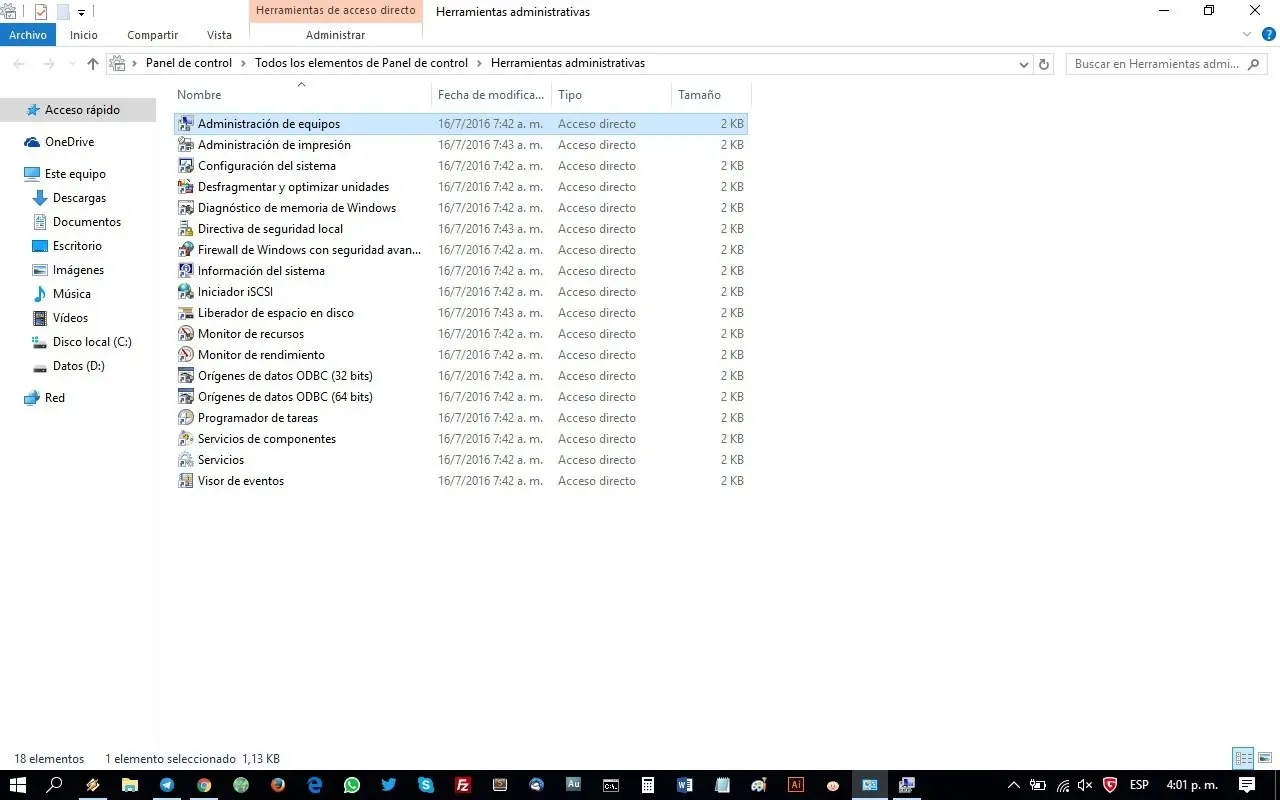Switch to large icons view in status bar
Image resolution: width=1280 pixels, height=800 pixels.
point(1265,758)
